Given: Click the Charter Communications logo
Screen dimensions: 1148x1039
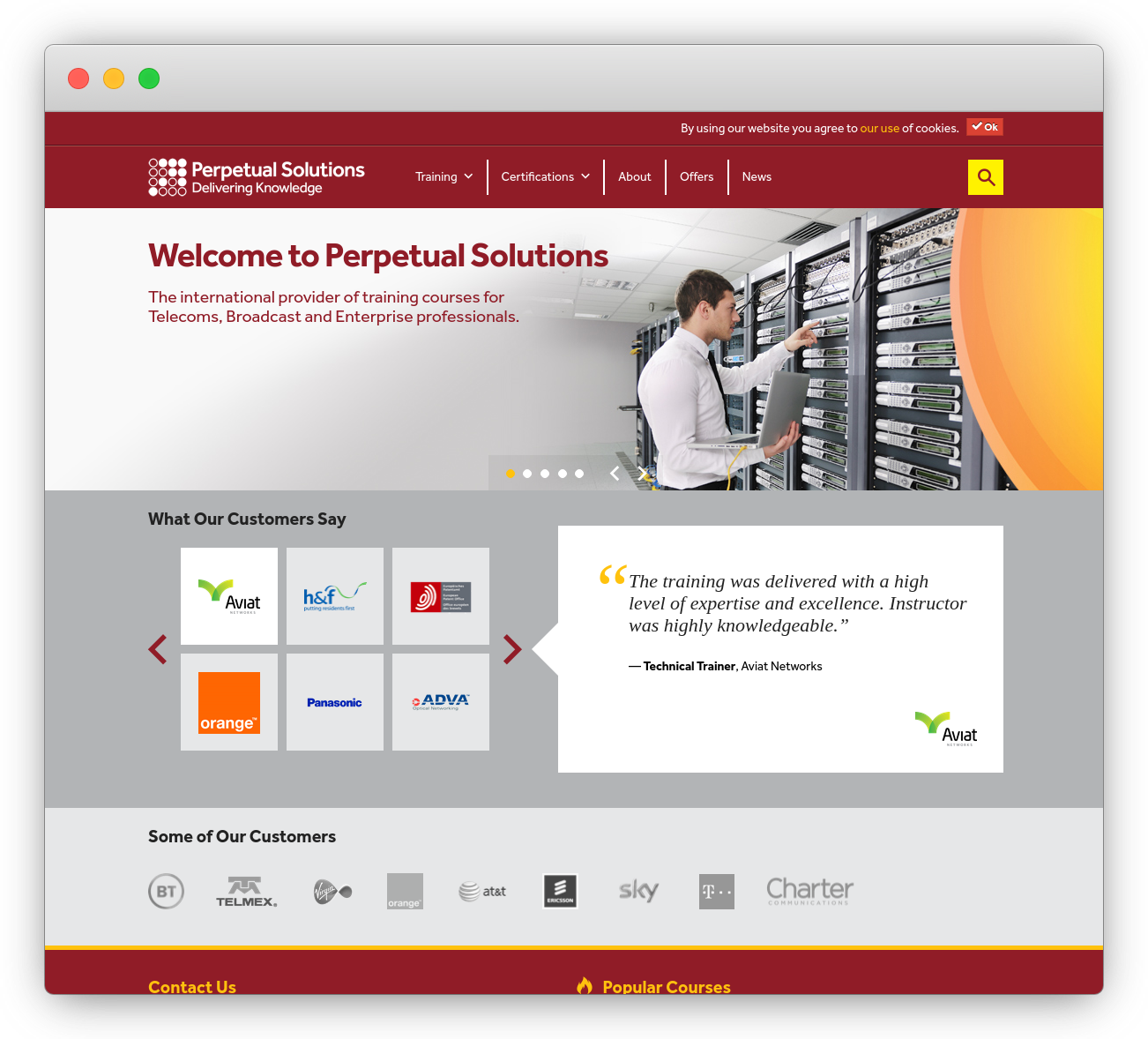Looking at the screenshot, I should click(x=810, y=891).
